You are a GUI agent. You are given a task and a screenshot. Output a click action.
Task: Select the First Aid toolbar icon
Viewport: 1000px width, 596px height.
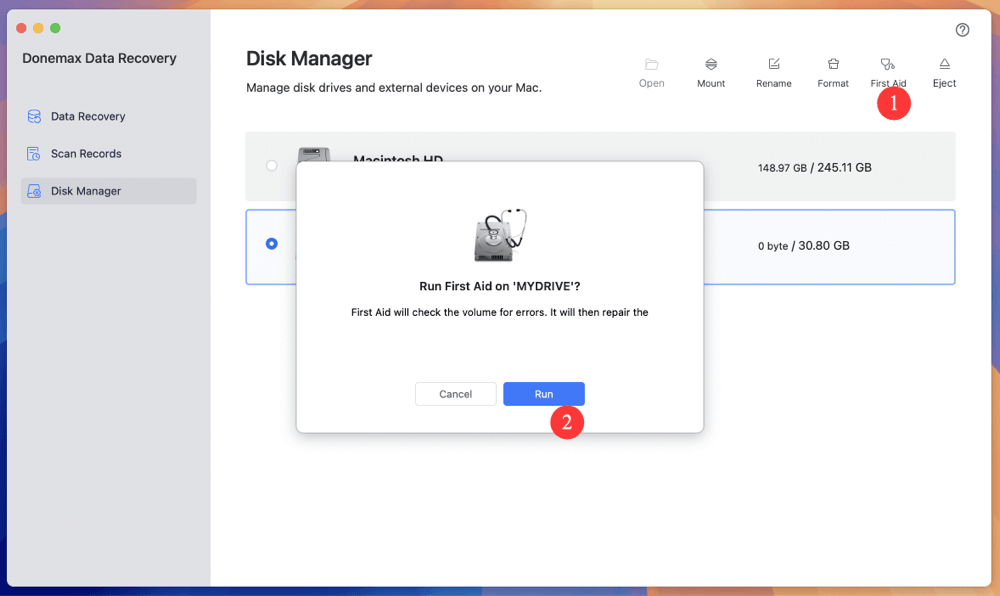tap(889, 70)
